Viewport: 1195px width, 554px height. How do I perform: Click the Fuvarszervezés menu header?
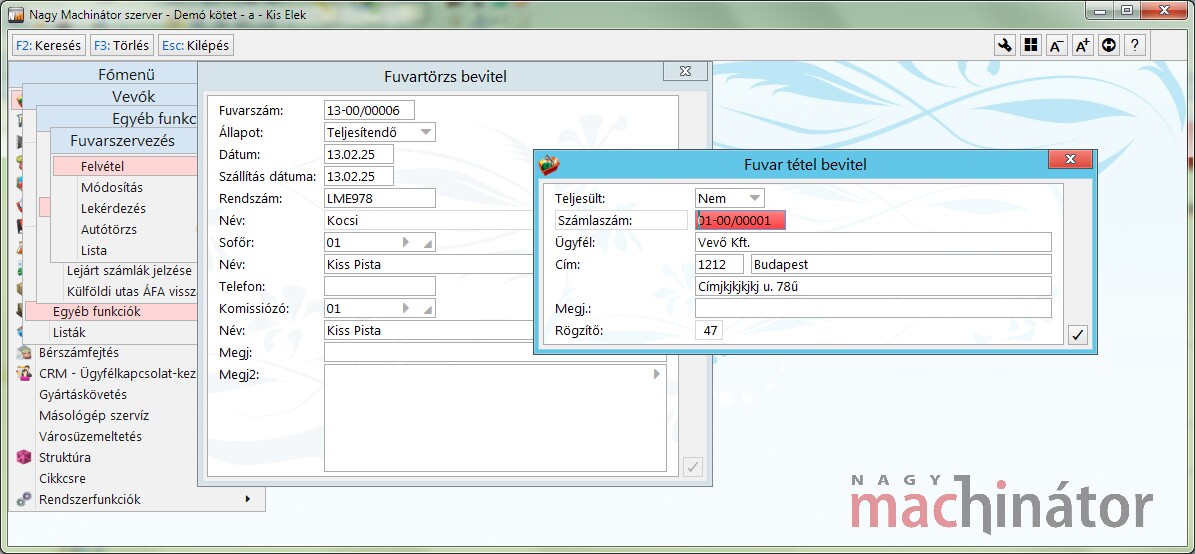point(123,140)
